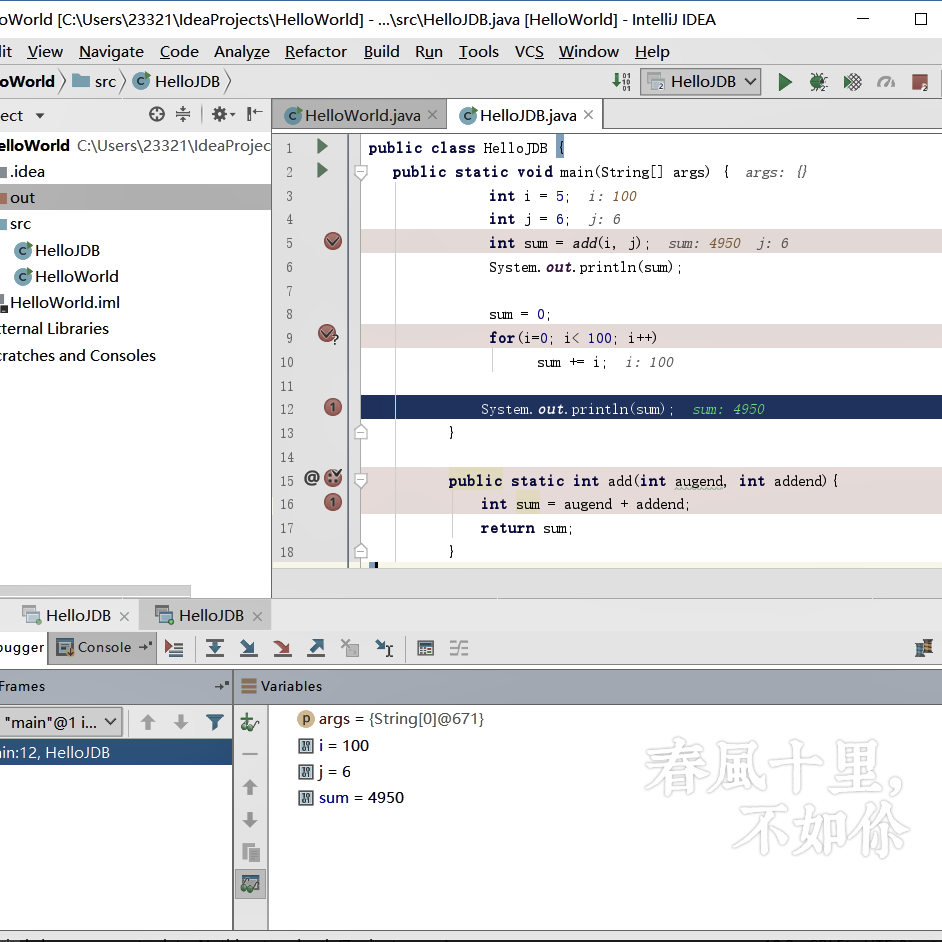This screenshot has width=942, height=942.
Task: Move to previous frame up arrow
Action: (148, 722)
